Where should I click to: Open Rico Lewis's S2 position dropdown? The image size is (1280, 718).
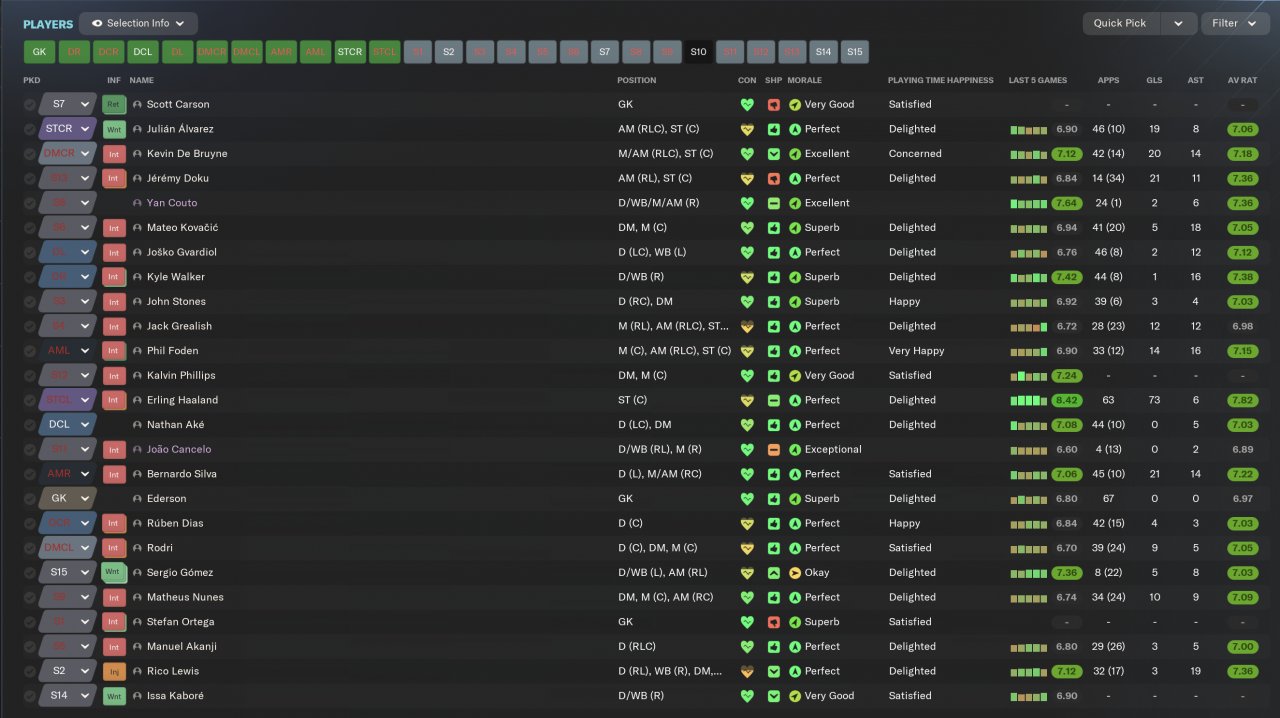(x=68, y=671)
